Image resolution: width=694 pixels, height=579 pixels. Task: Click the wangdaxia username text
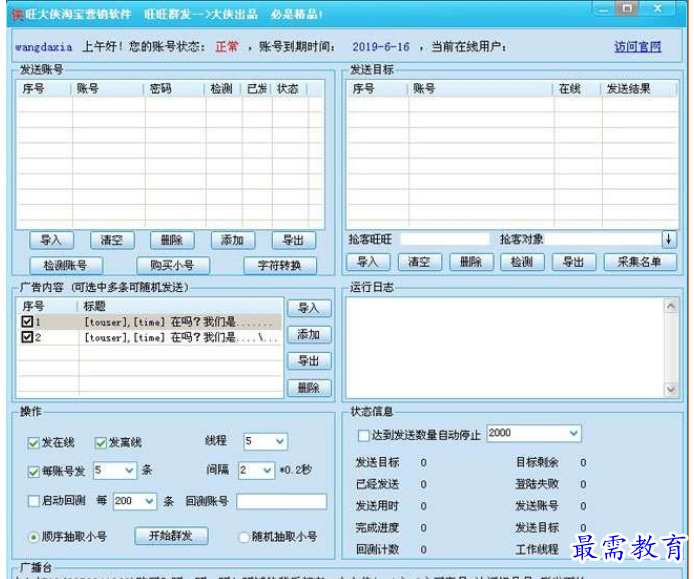pos(43,47)
